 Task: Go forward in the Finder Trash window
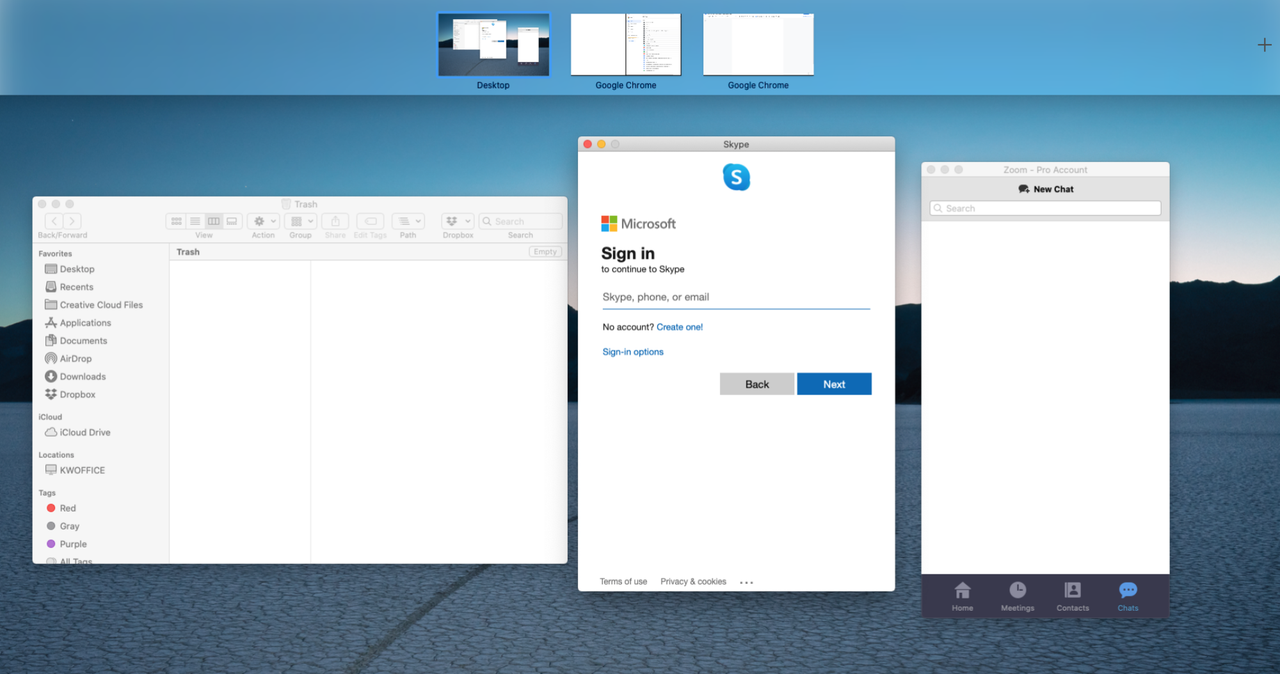coord(72,221)
